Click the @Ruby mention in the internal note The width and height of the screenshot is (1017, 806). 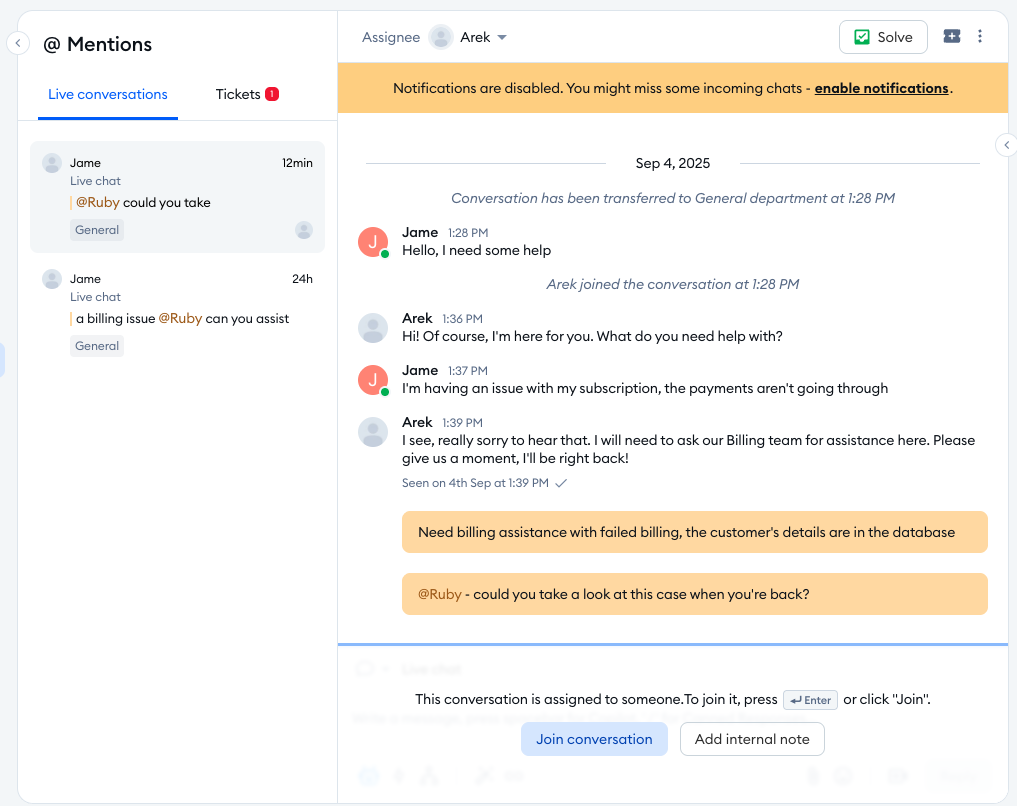point(440,594)
